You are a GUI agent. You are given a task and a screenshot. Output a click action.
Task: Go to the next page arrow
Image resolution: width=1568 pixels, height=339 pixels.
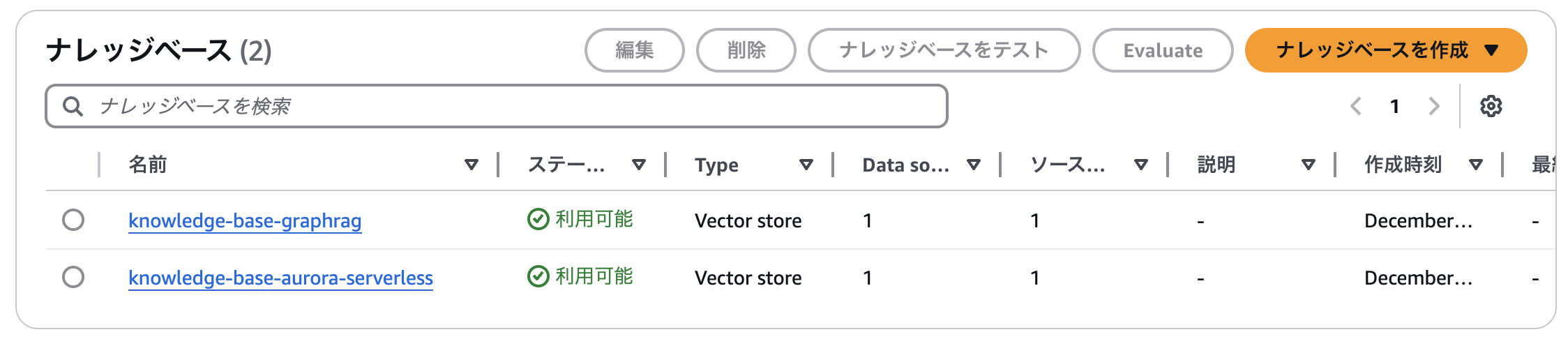1434,107
